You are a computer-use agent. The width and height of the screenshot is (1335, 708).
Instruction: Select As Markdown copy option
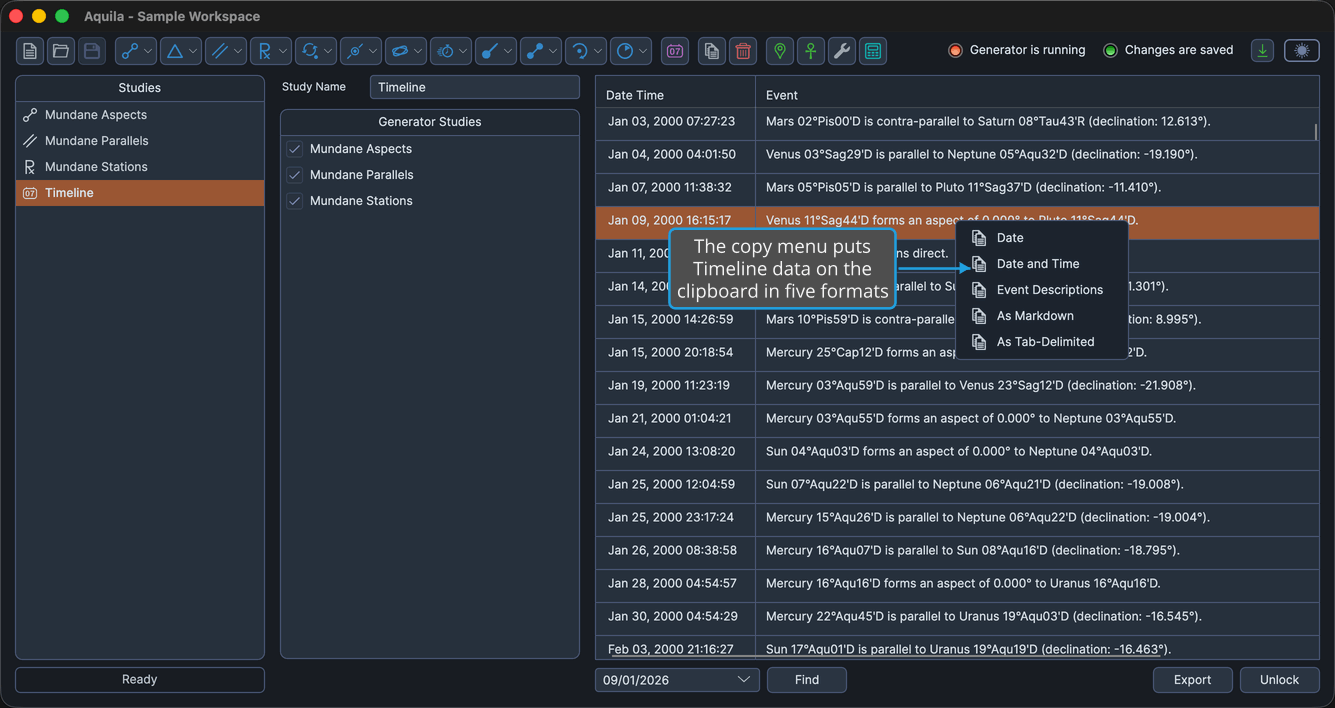1042,316
